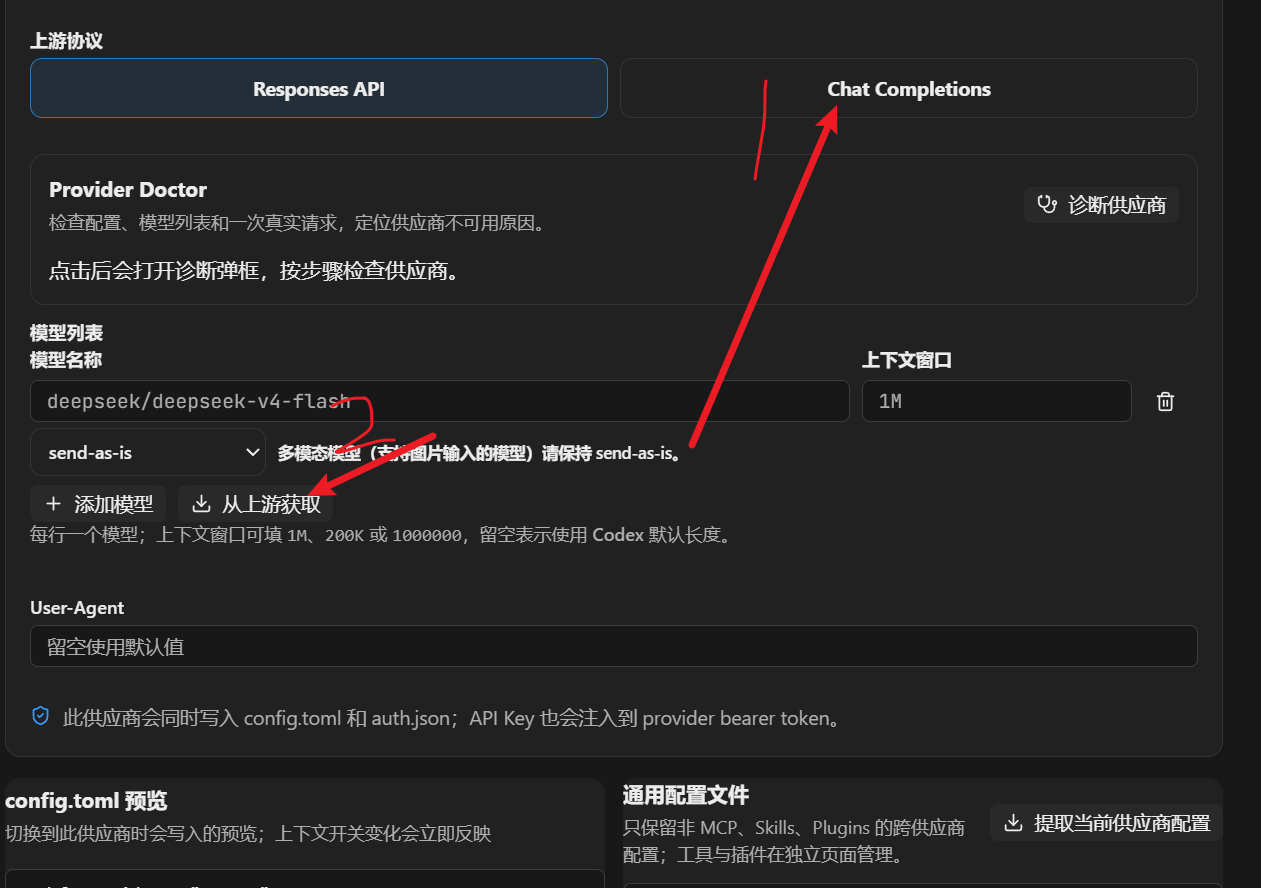1261x888 pixels.
Task: Click the stethoscope icon in 诊断供应商
Action: point(1047,205)
